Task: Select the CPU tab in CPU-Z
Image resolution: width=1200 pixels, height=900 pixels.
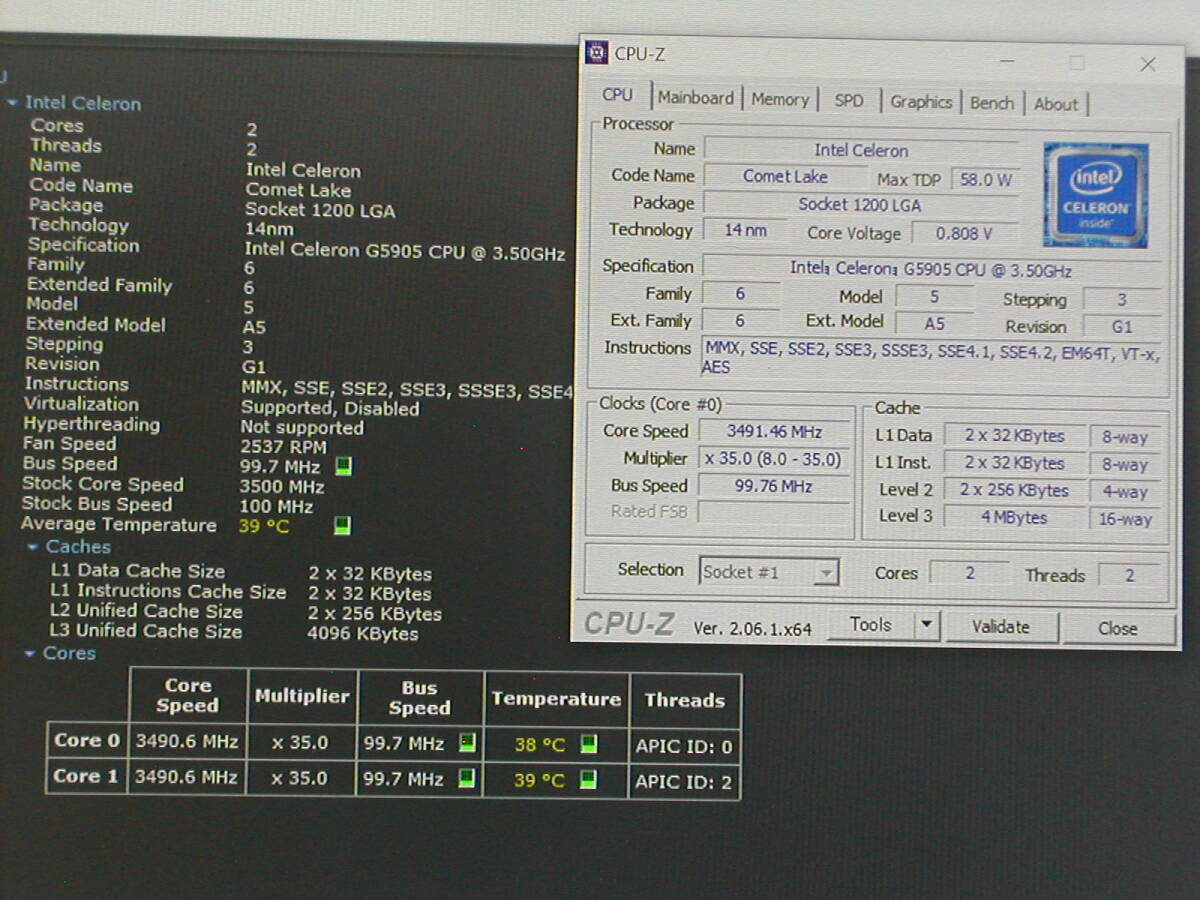Action: 618,95
